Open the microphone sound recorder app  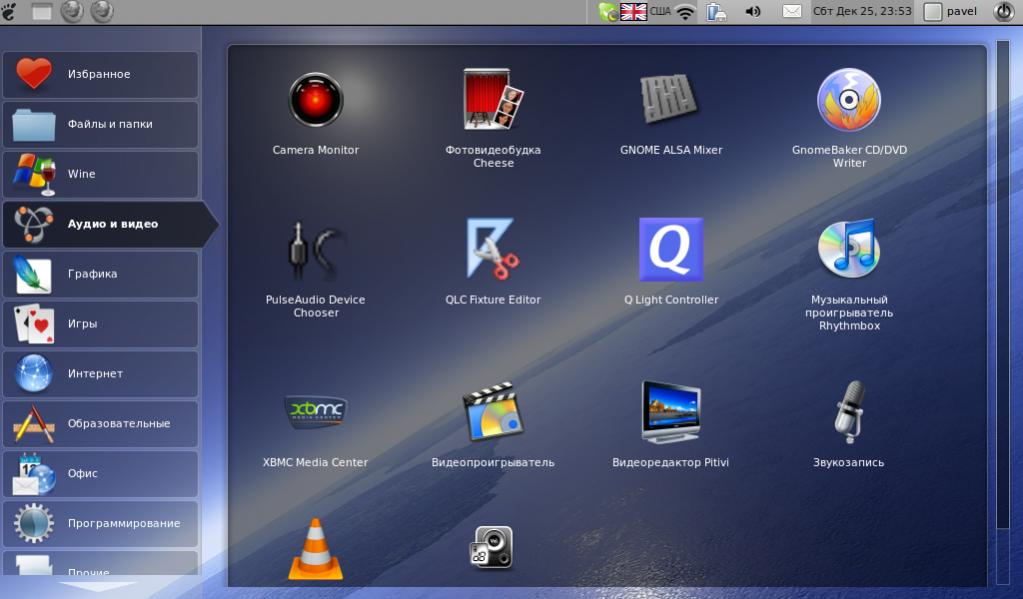[x=849, y=412]
